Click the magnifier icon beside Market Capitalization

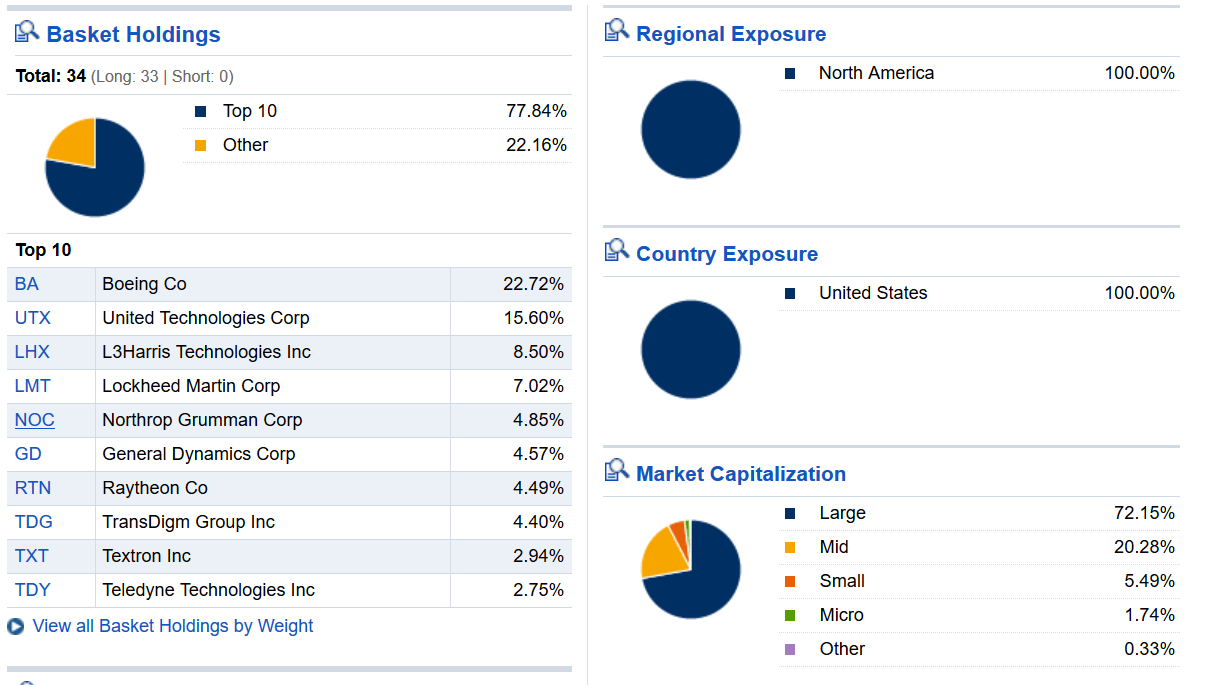click(616, 470)
